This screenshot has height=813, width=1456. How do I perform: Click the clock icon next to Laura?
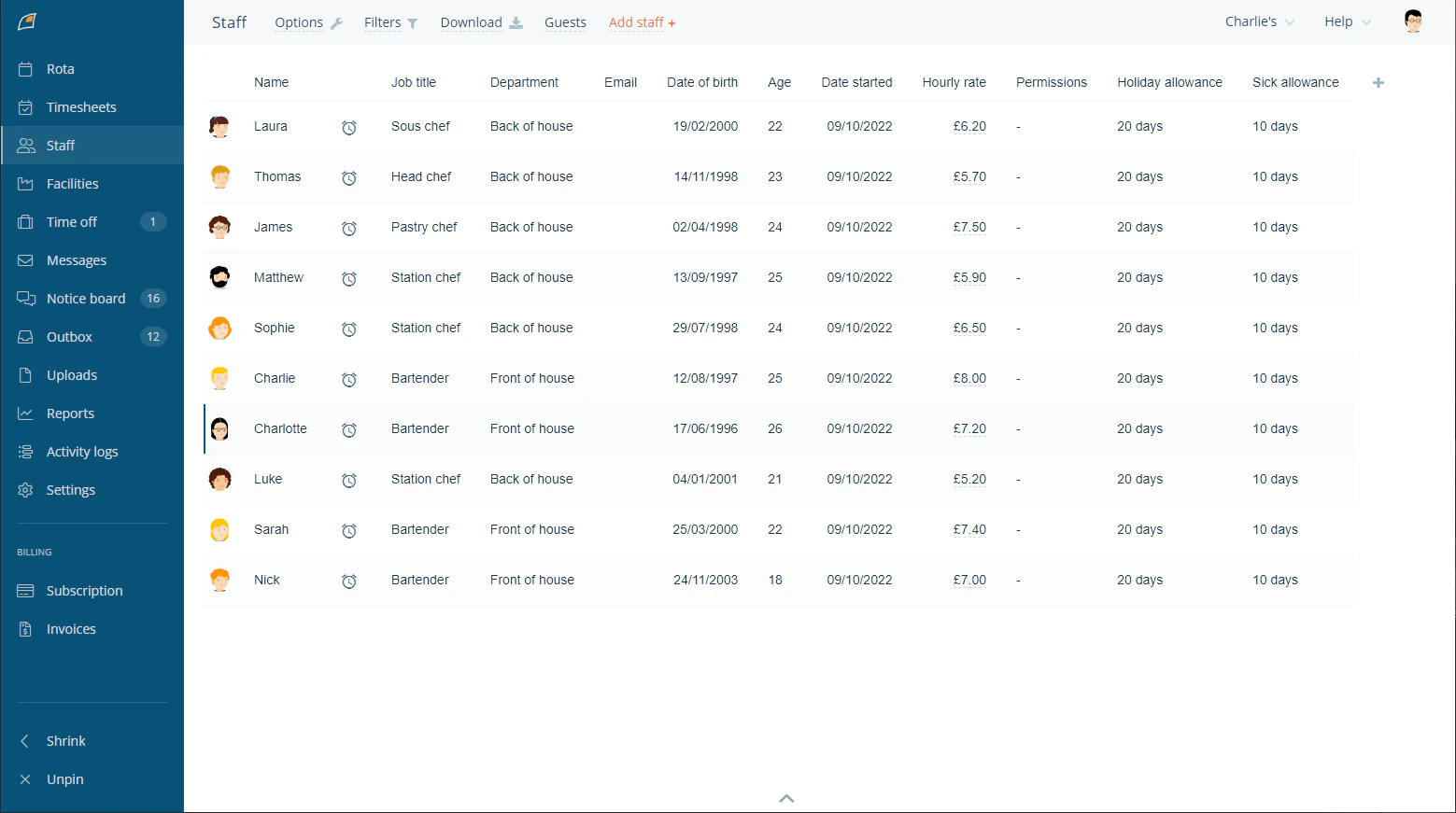350,127
